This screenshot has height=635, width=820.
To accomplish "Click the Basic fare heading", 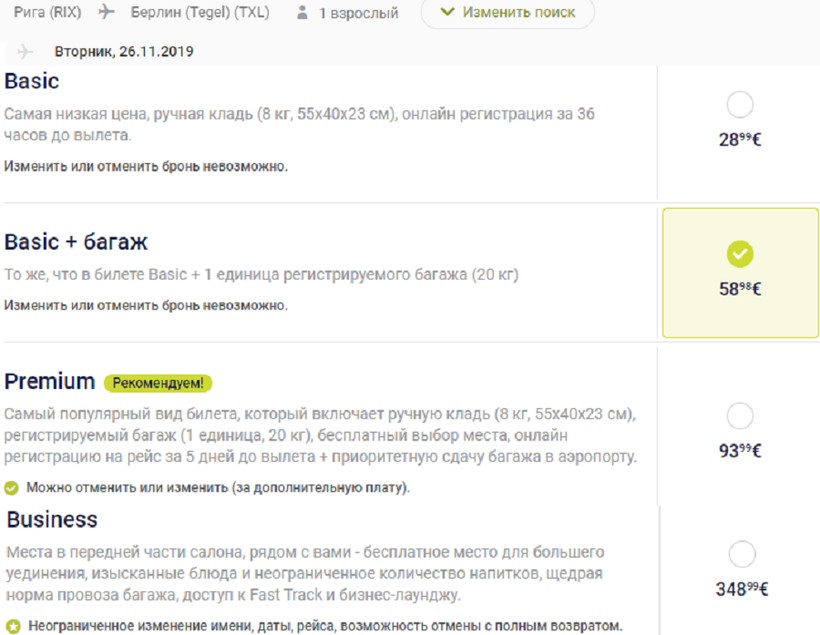I will (32, 81).
